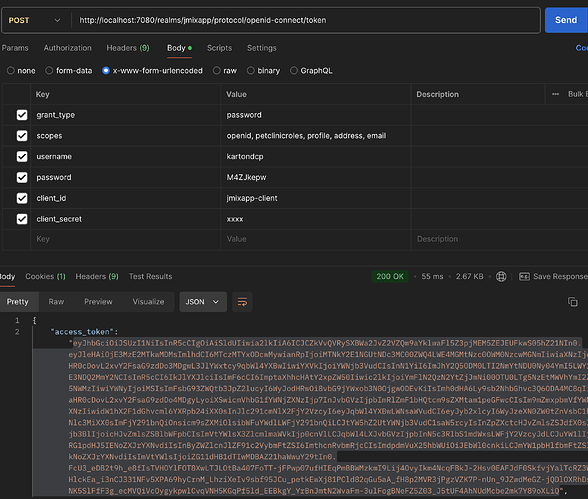
Task: Click the globe network icon near response size
Action: (x=501, y=277)
